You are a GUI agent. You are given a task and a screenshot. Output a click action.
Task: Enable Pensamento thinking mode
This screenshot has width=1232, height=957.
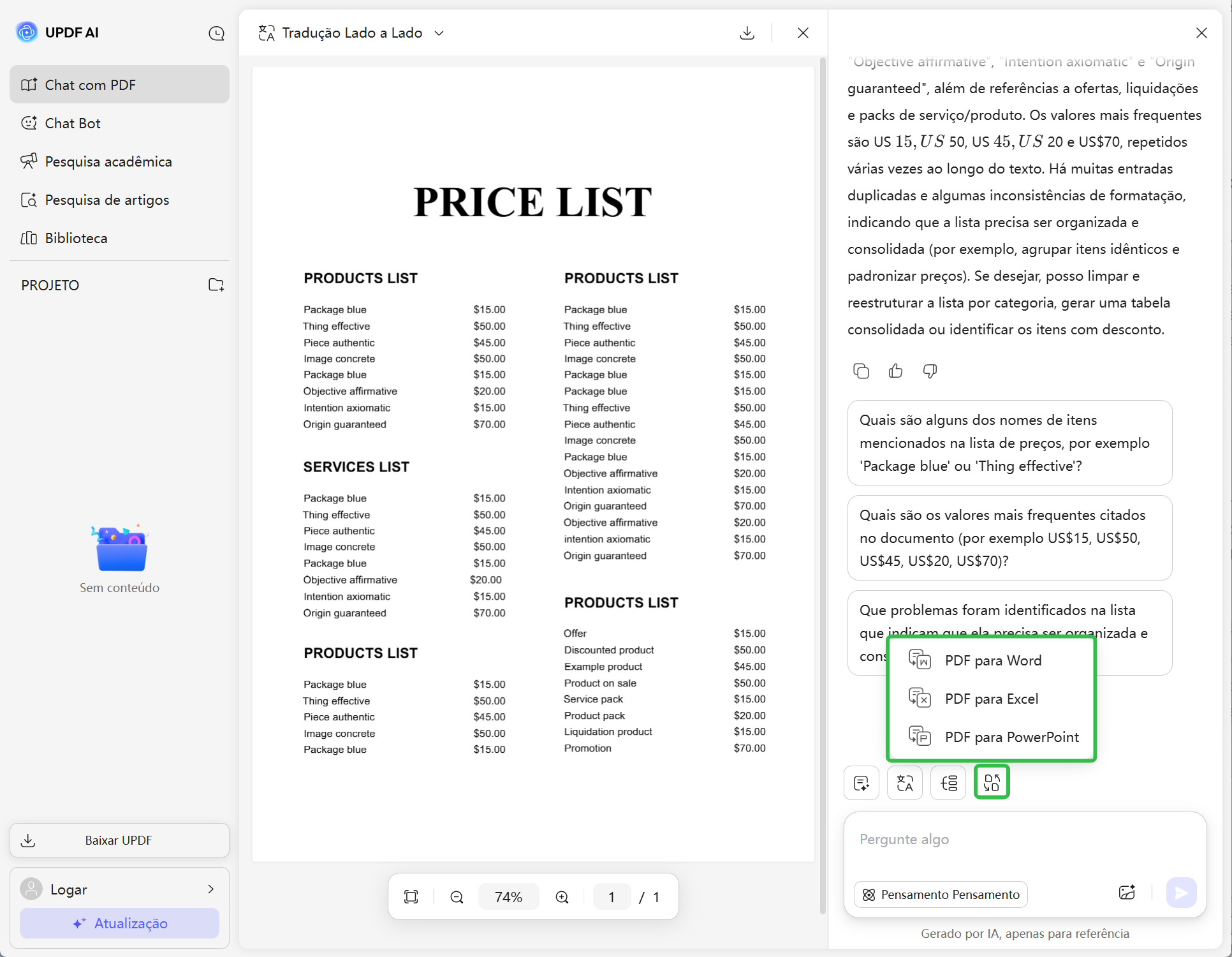coord(940,894)
